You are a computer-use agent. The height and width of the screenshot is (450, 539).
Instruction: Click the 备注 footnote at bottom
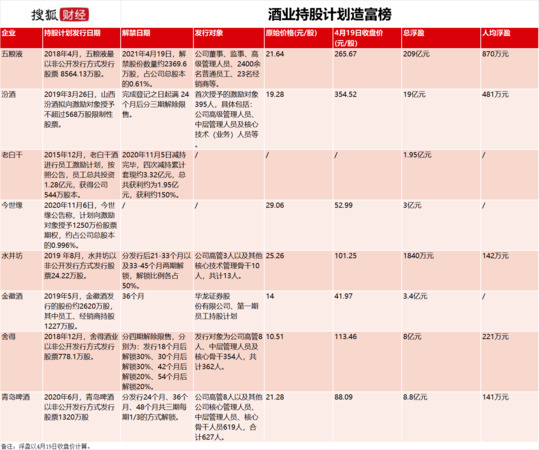[x=46, y=446]
